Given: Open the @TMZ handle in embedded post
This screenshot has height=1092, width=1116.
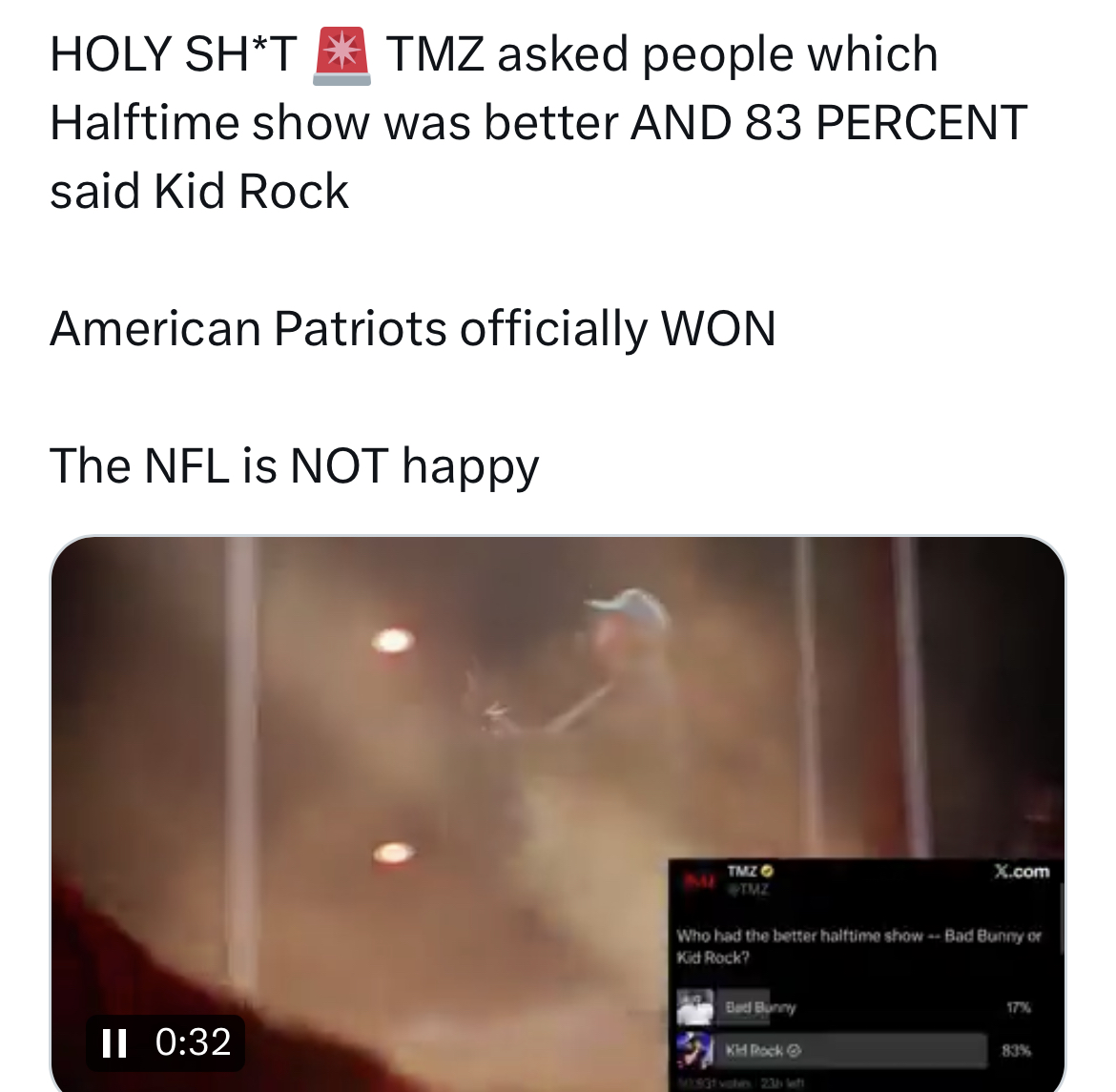Looking at the screenshot, I should click(x=748, y=889).
